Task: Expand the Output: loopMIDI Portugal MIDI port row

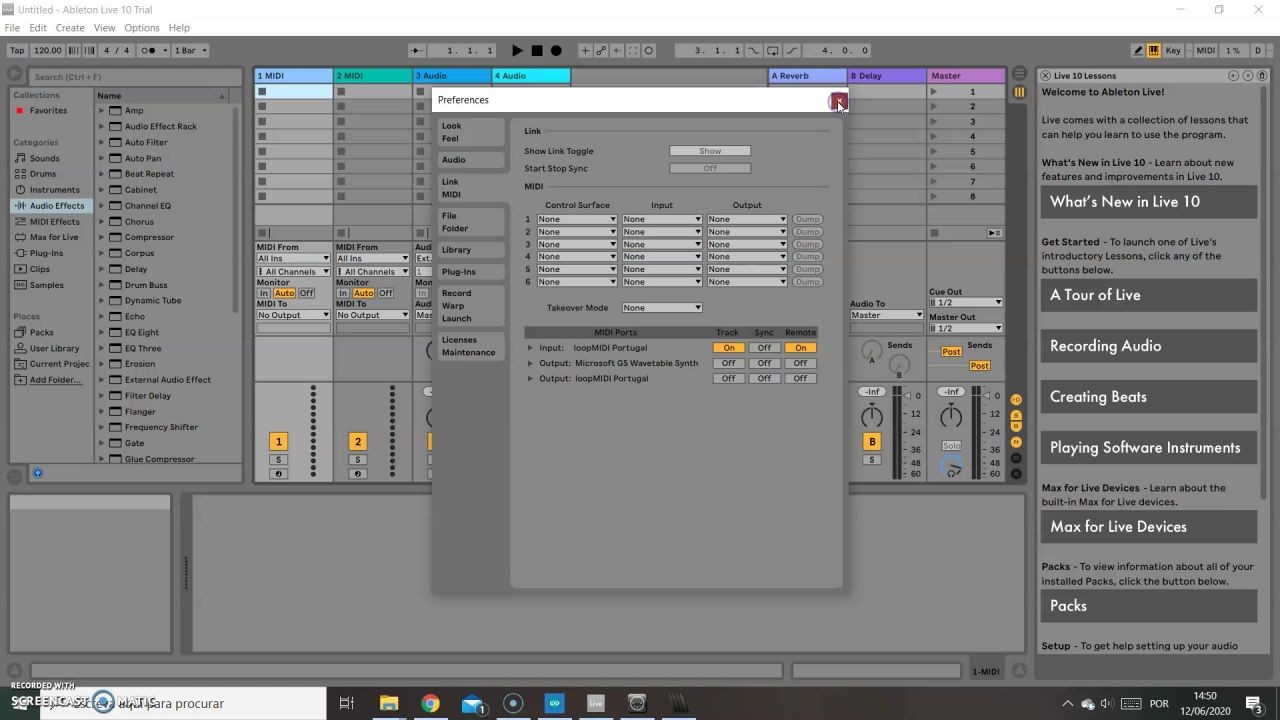Action: click(529, 378)
